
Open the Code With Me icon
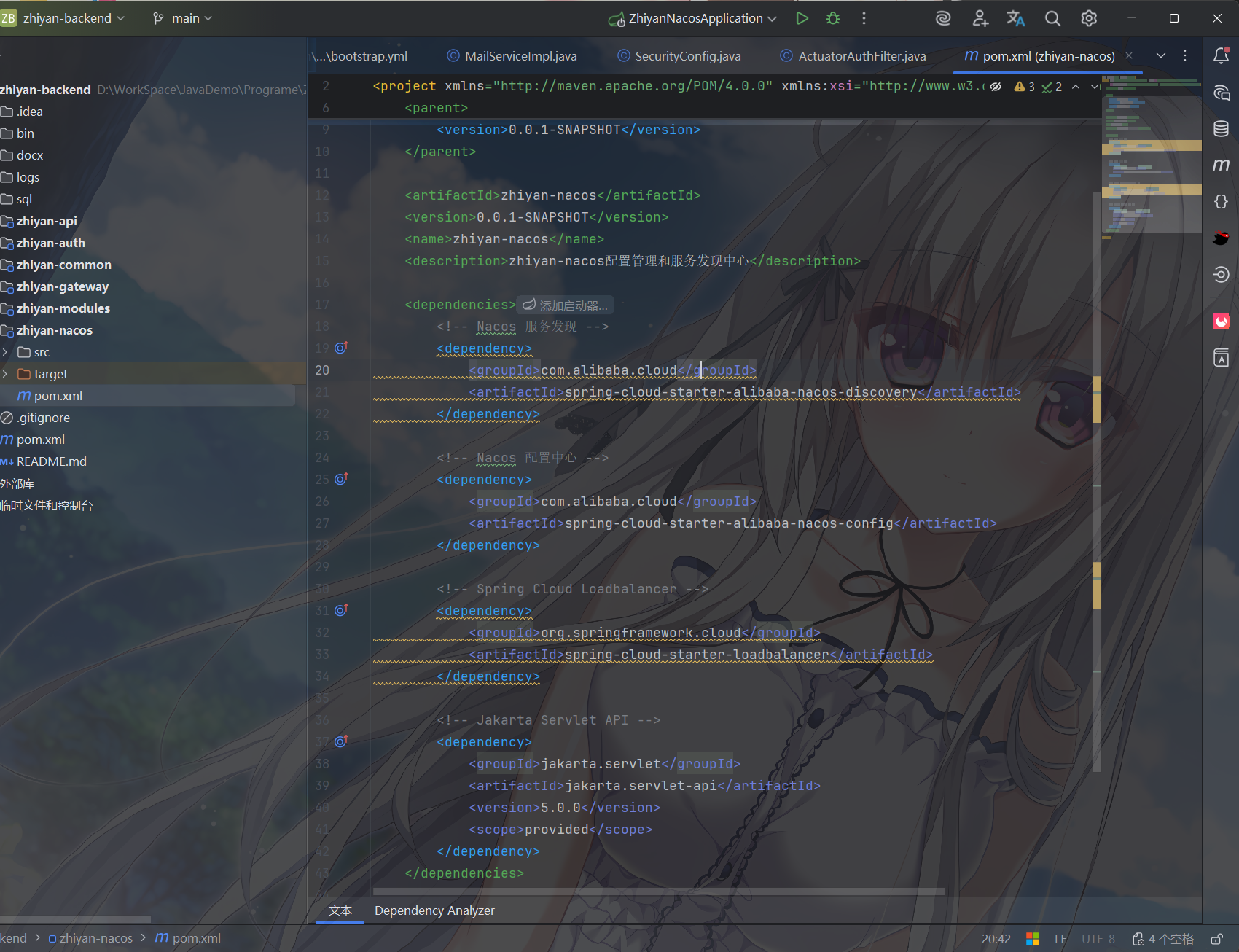coord(980,18)
